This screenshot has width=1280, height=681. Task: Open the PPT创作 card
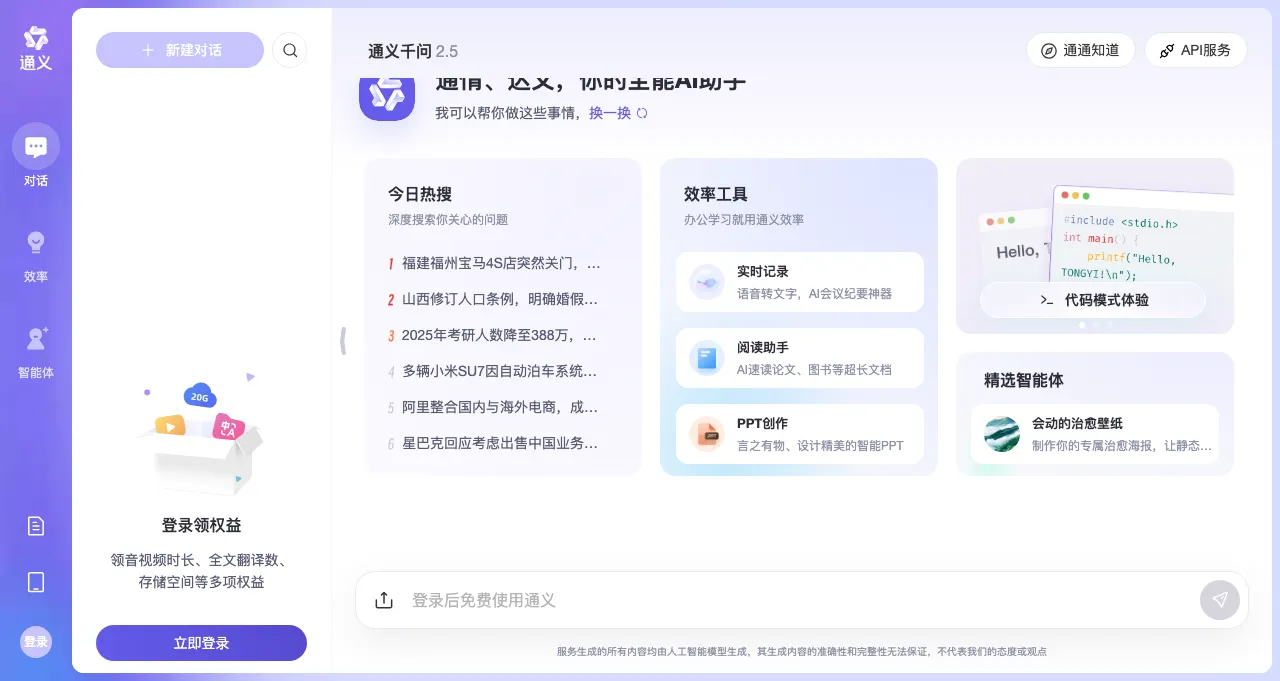coord(800,434)
